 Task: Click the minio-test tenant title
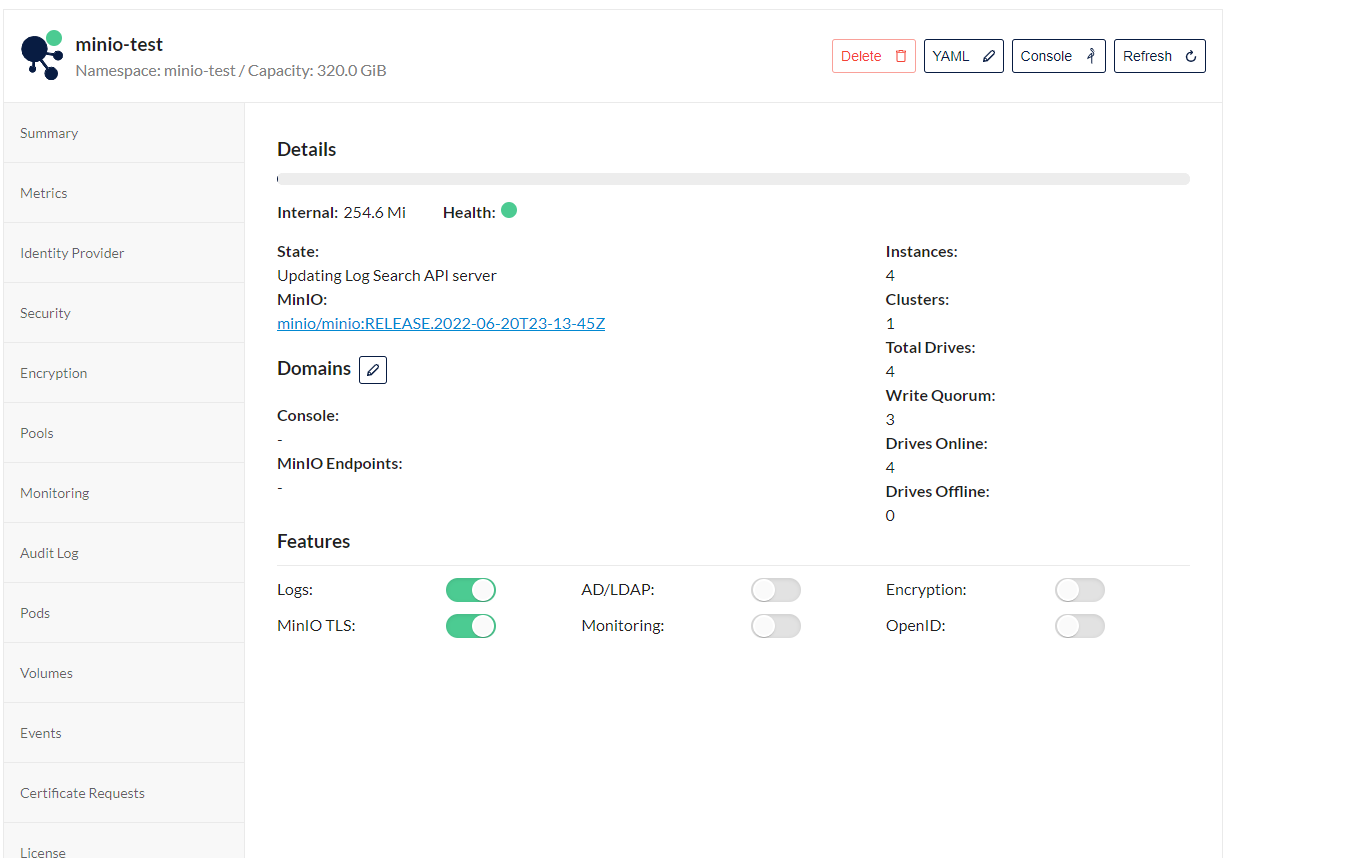click(x=119, y=44)
